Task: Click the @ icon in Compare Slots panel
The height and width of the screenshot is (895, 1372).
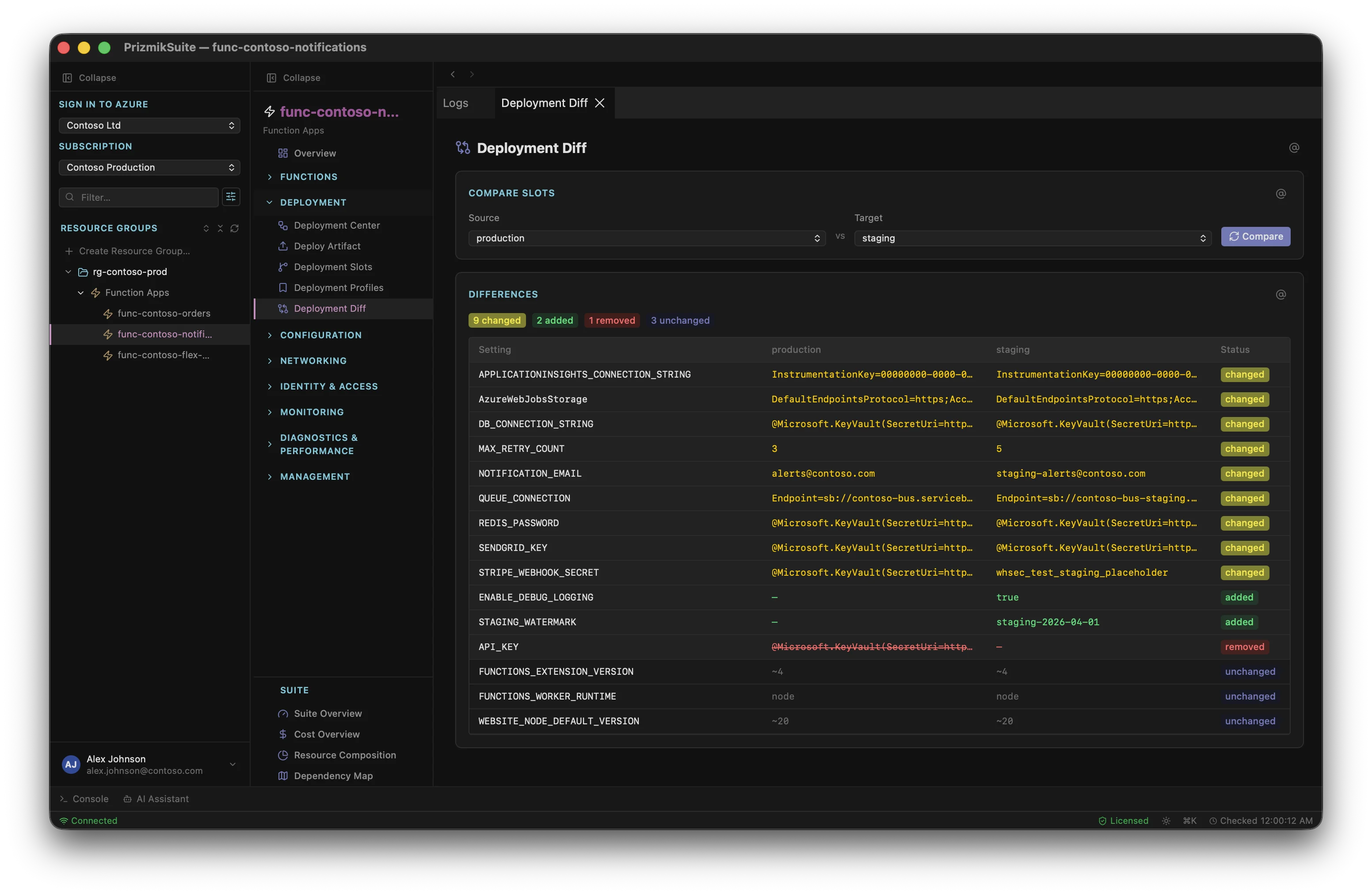Action: (1281, 194)
